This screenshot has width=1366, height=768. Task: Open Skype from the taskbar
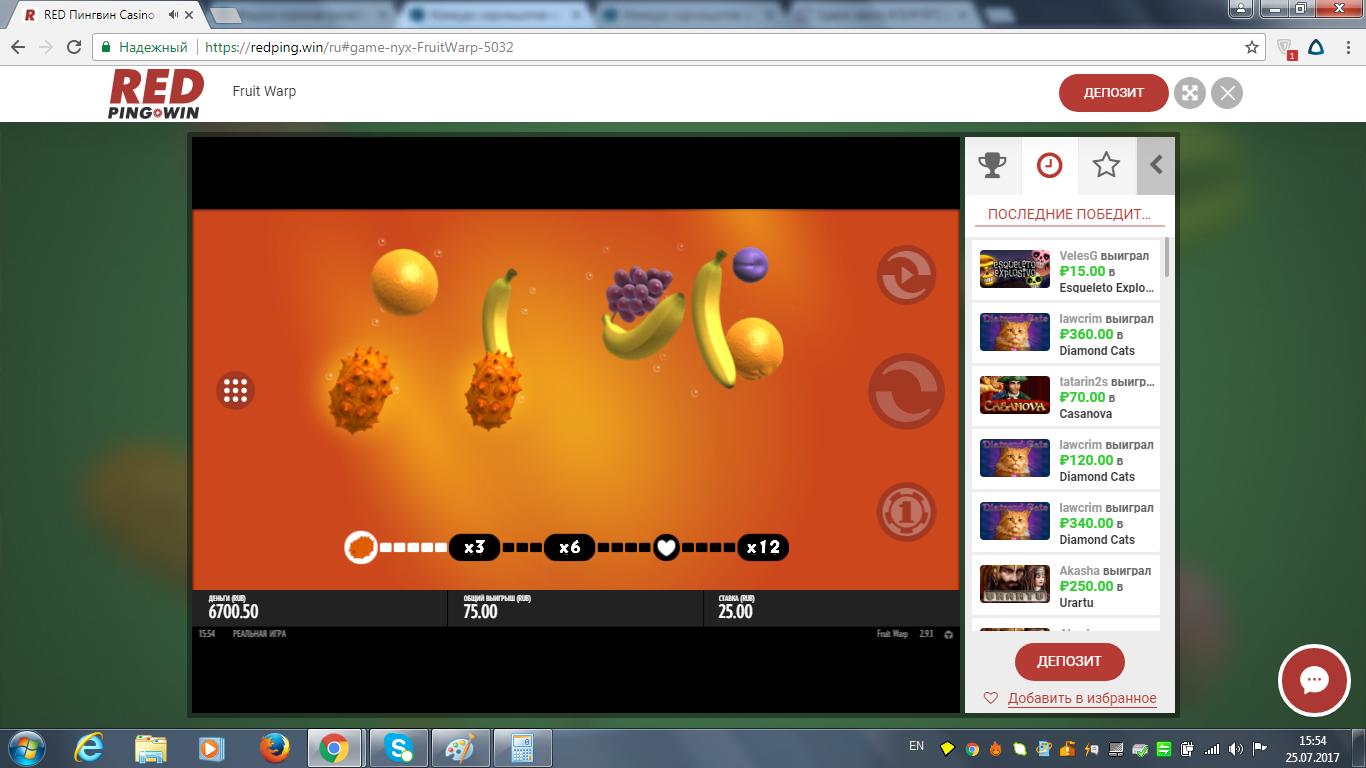(x=399, y=748)
